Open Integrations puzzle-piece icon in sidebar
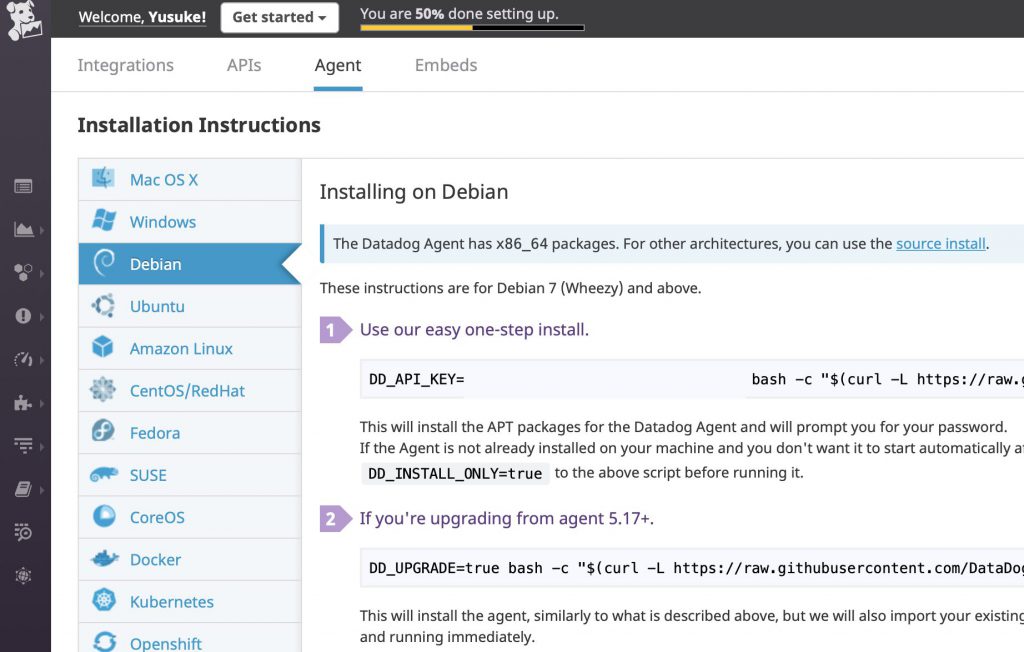This screenshot has width=1024, height=652. 23,402
